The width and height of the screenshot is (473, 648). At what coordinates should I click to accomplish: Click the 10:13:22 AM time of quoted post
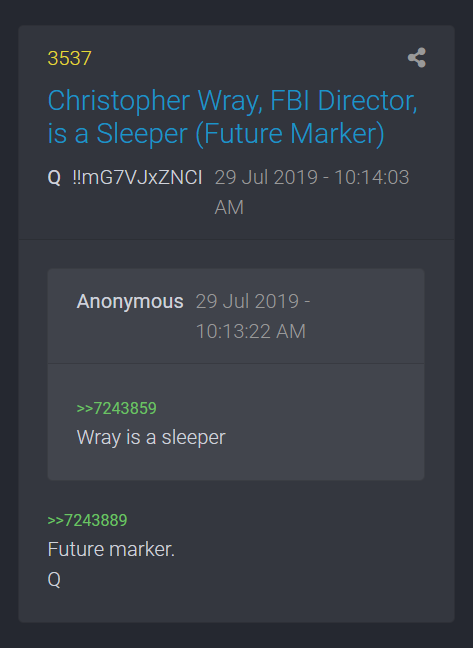(251, 331)
